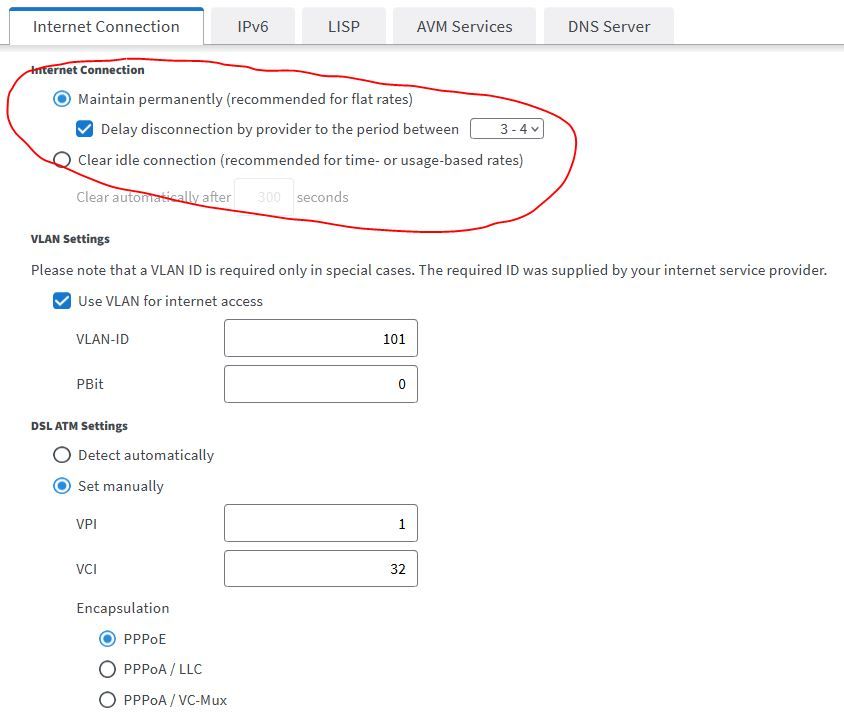
Task: Click the VPI input field
Action: (320, 524)
